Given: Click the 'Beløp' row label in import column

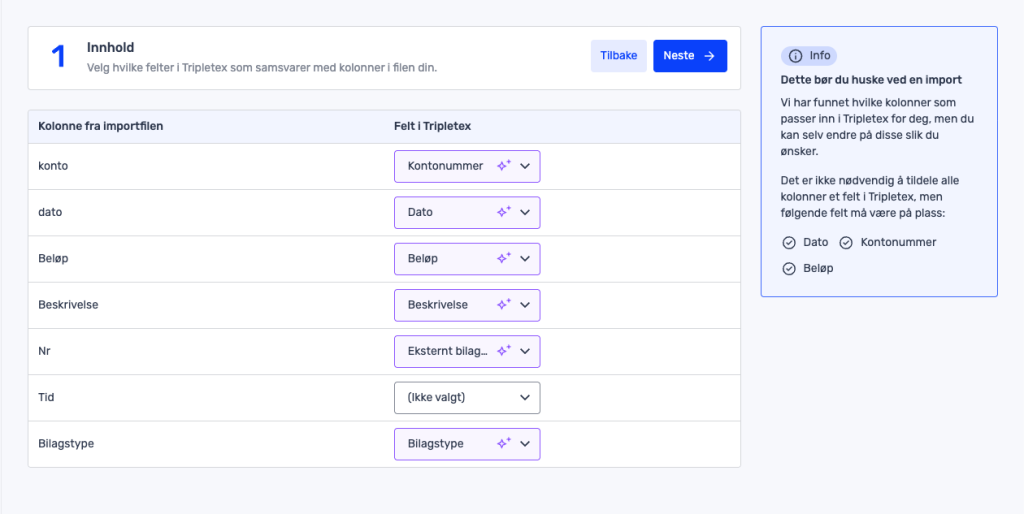Looking at the screenshot, I should [x=54, y=259].
